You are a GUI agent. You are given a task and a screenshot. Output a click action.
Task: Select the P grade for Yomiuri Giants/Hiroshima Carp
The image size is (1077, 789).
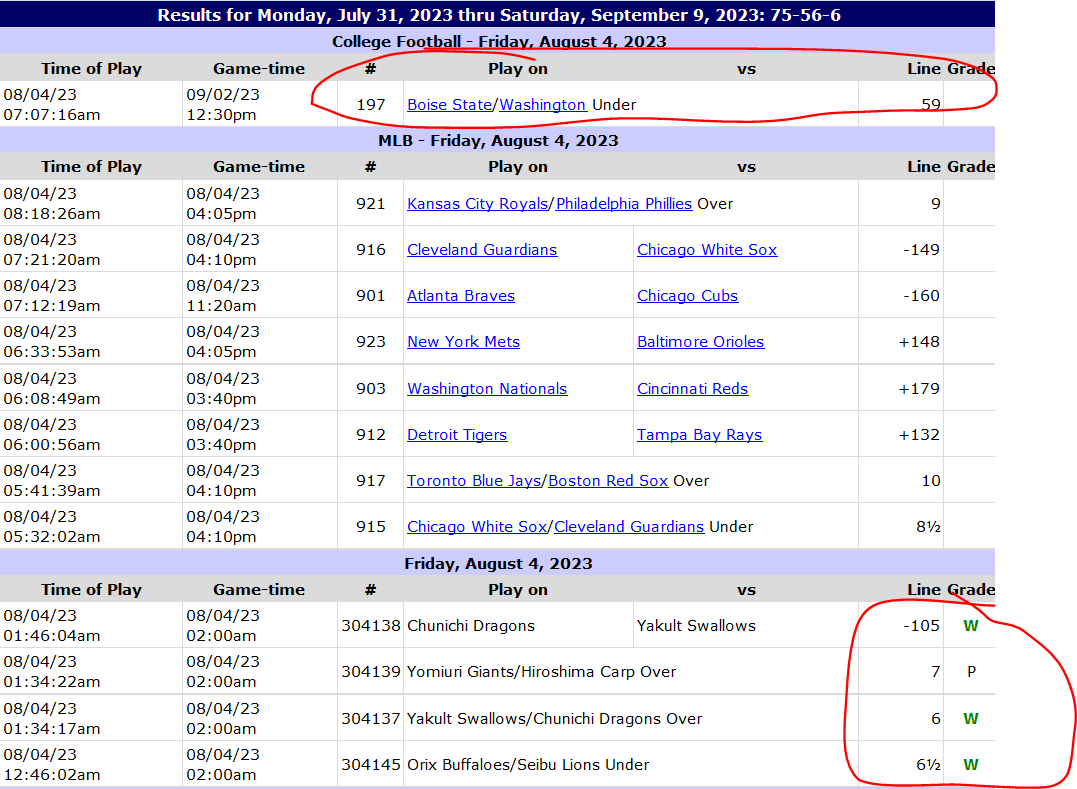(971, 672)
